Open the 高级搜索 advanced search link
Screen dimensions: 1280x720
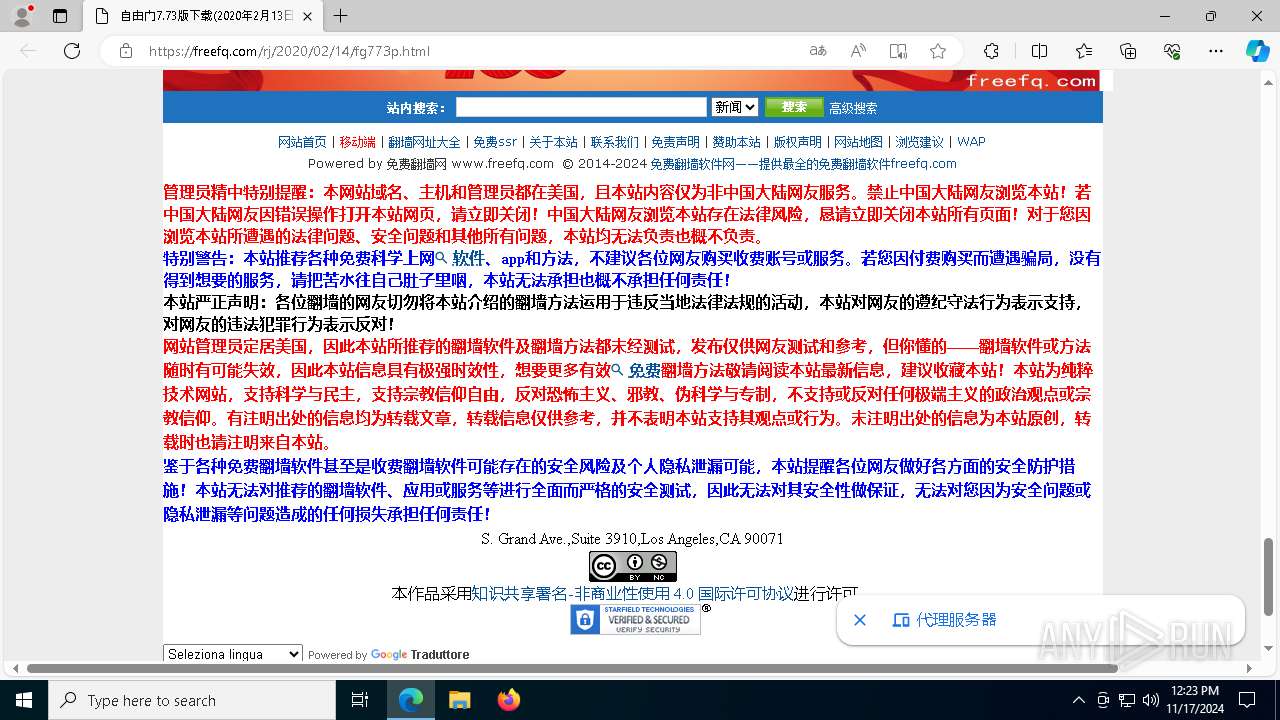[853, 108]
